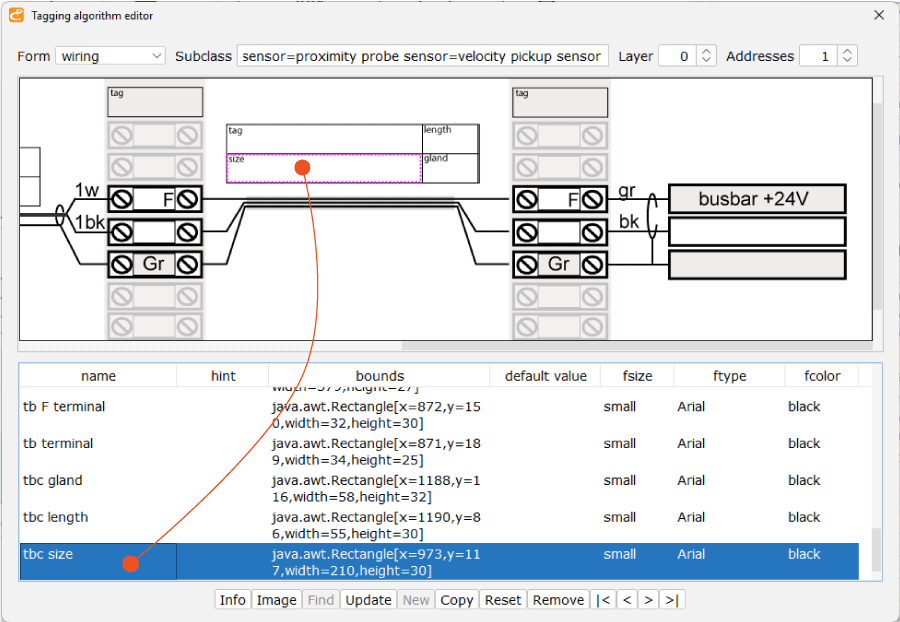Select the tbc gland row
Viewport: 900px width, 622px height.
(x=440, y=488)
